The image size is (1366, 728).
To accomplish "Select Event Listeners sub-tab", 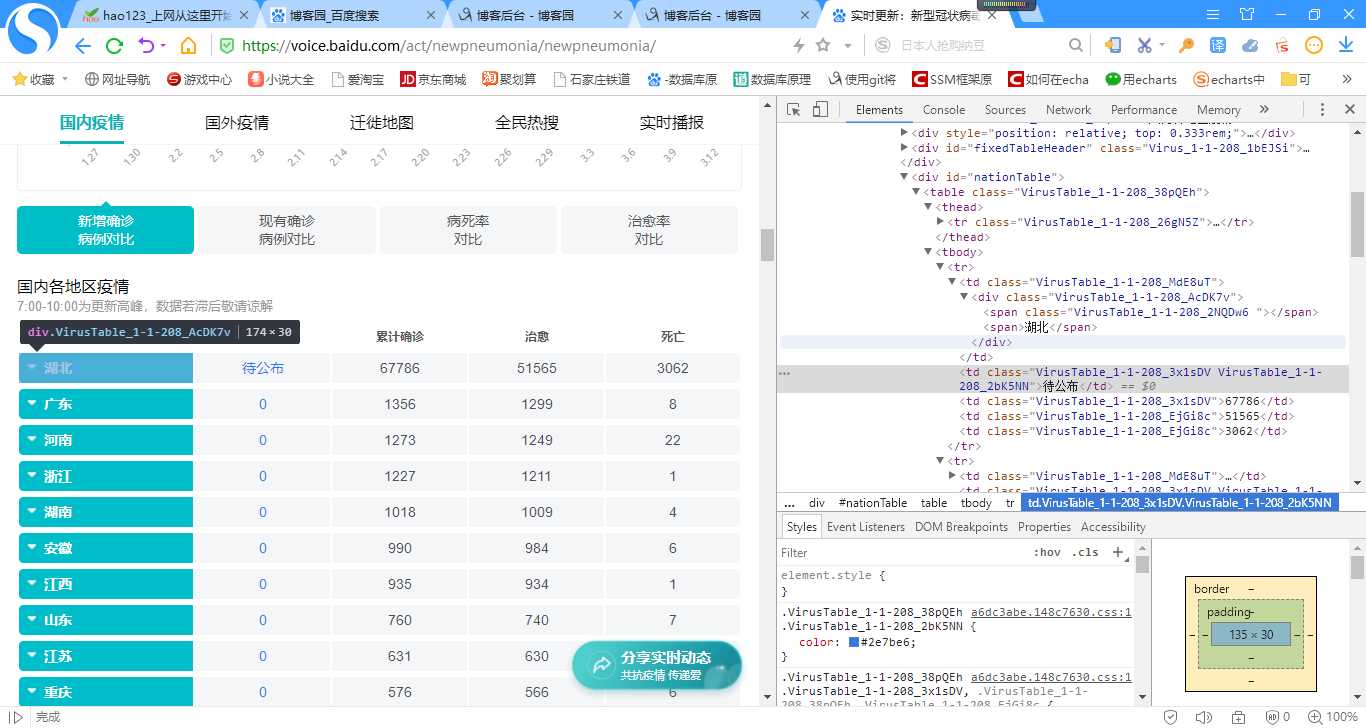I will (865, 527).
